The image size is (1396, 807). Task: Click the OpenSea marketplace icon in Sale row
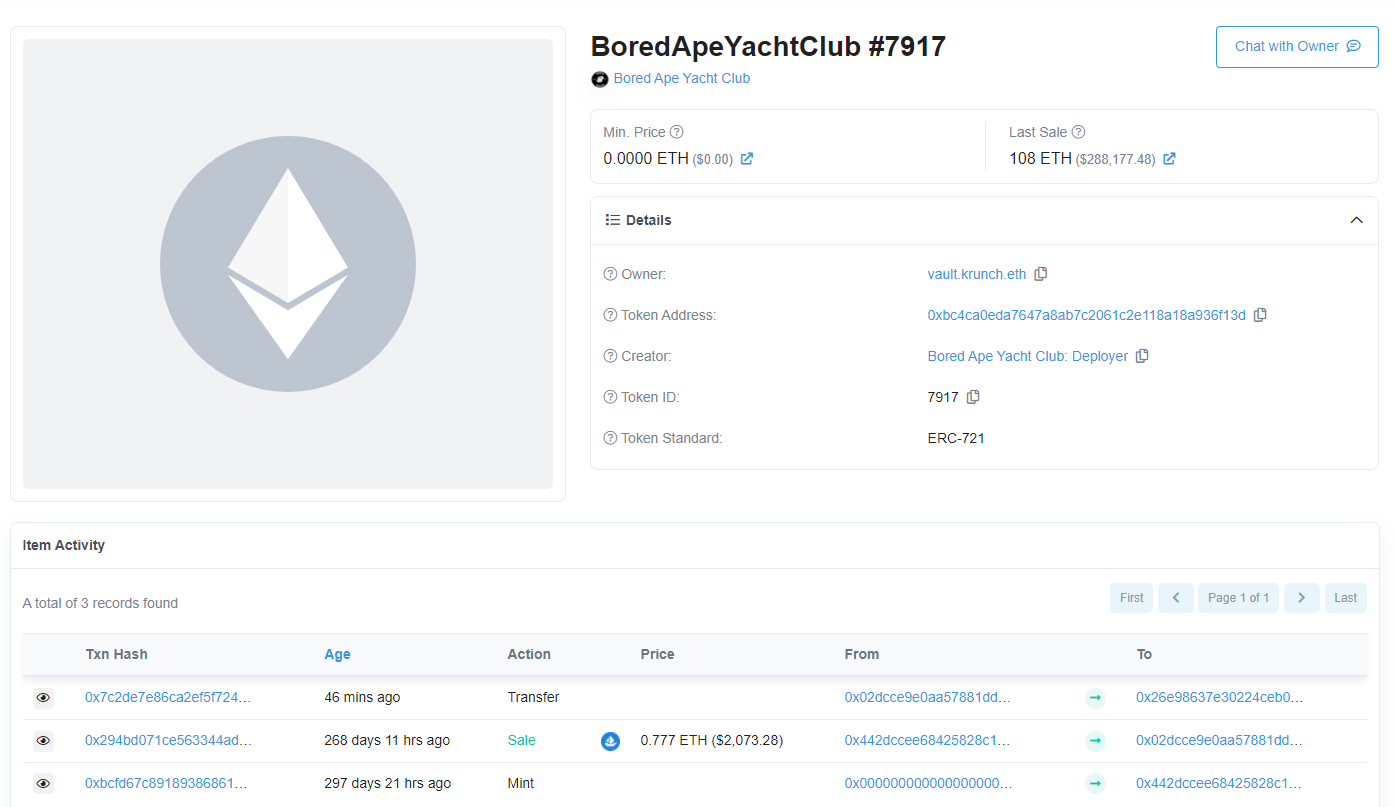610,741
